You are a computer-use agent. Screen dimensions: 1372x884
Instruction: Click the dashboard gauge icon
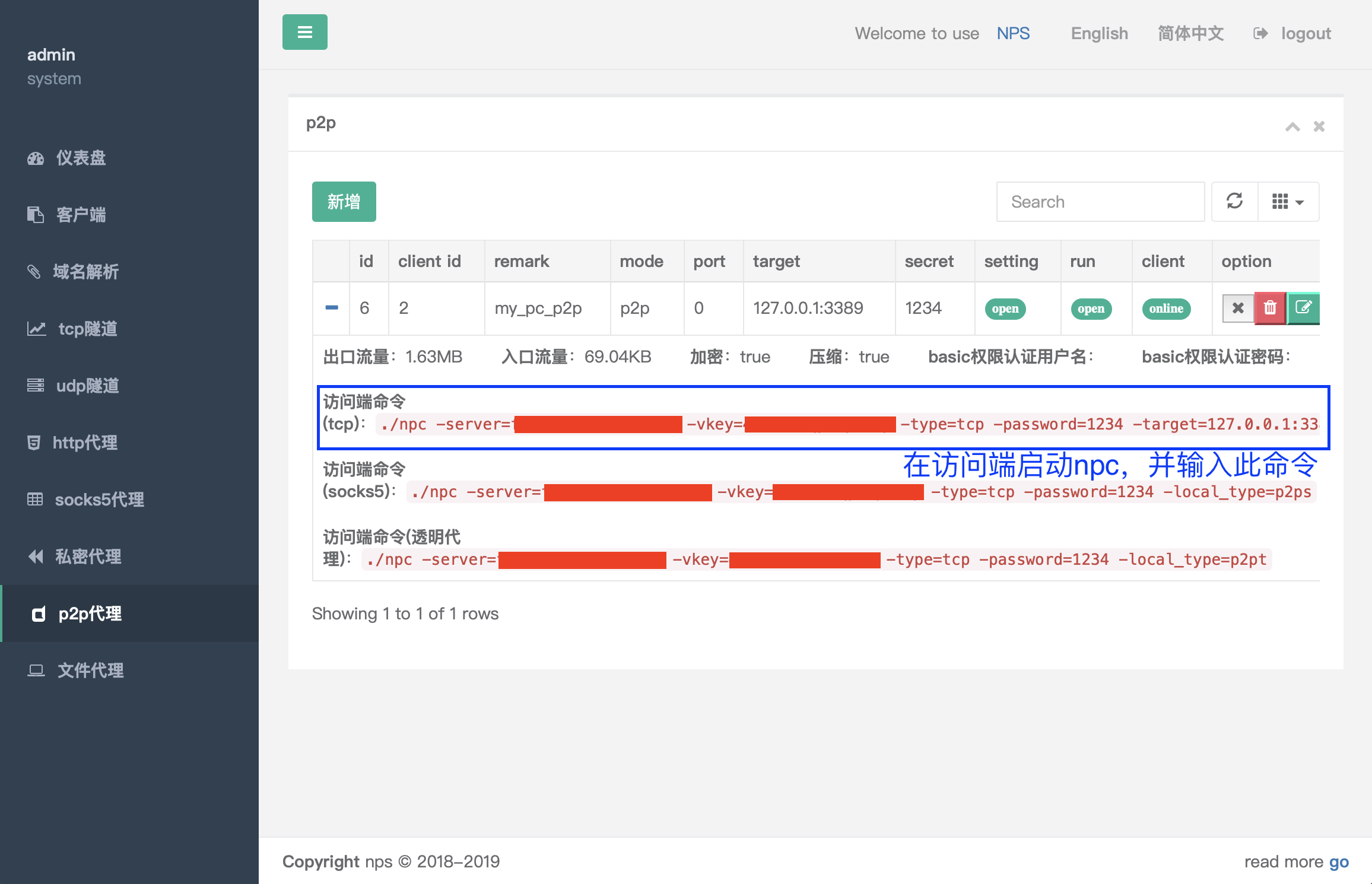coord(36,158)
